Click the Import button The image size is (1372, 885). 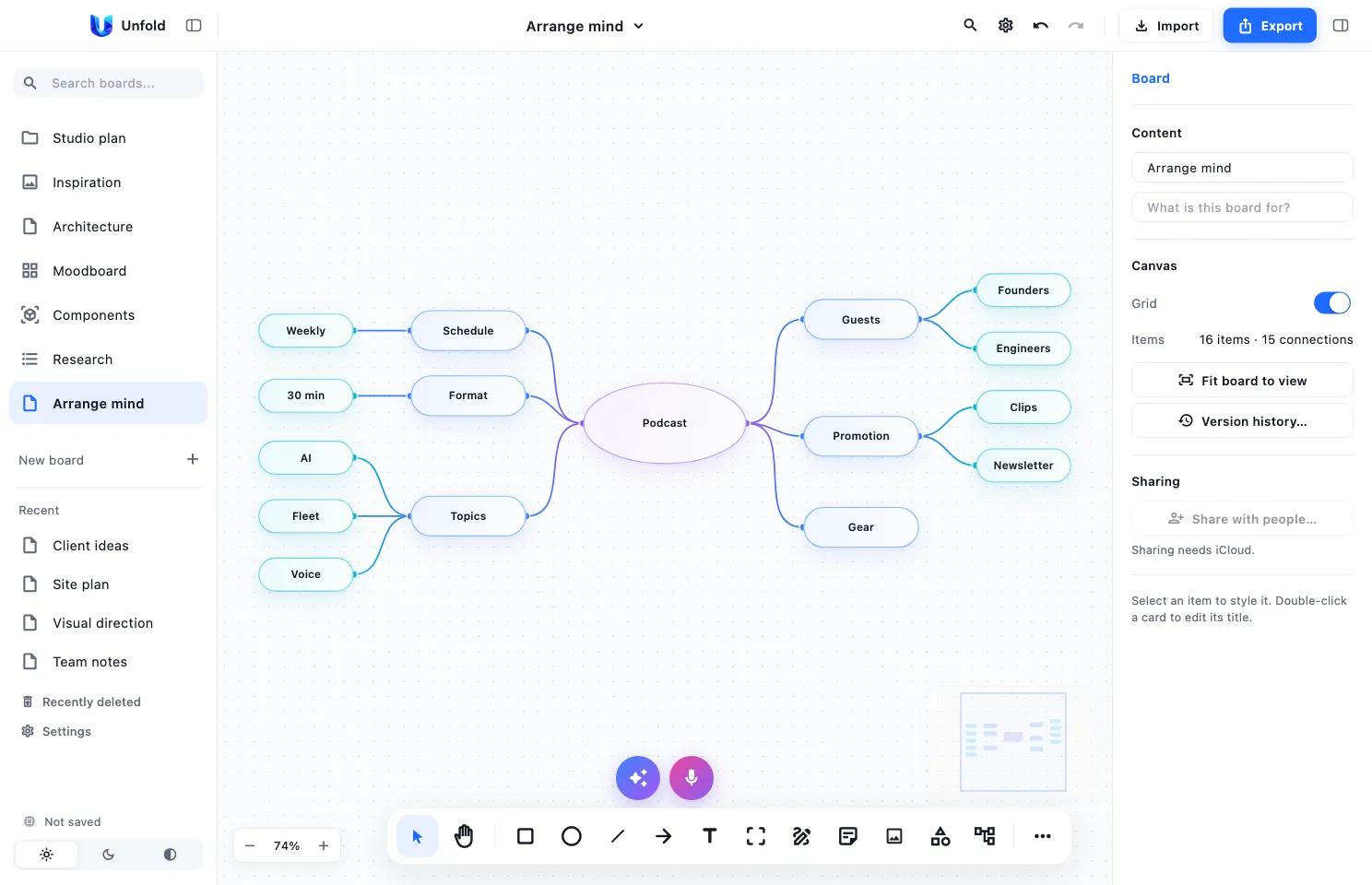1166,26
